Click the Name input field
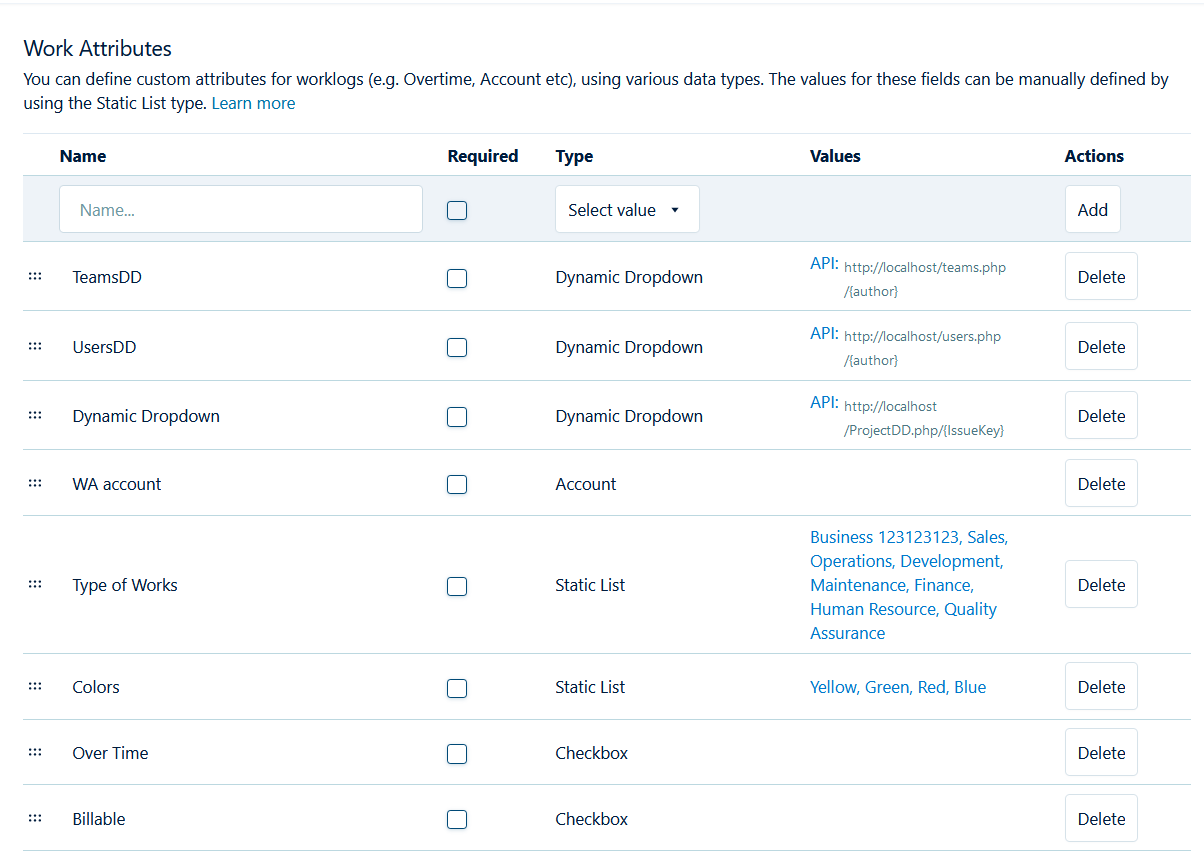The width and height of the screenshot is (1204, 868). (x=241, y=210)
